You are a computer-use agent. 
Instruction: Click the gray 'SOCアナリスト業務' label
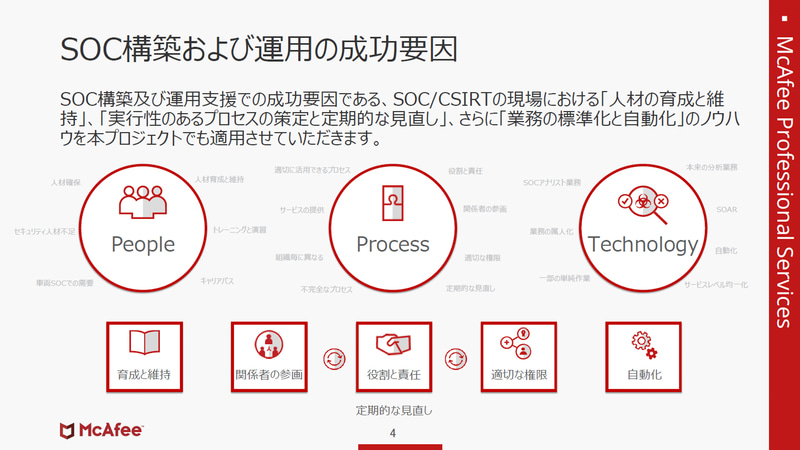[552, 182]
